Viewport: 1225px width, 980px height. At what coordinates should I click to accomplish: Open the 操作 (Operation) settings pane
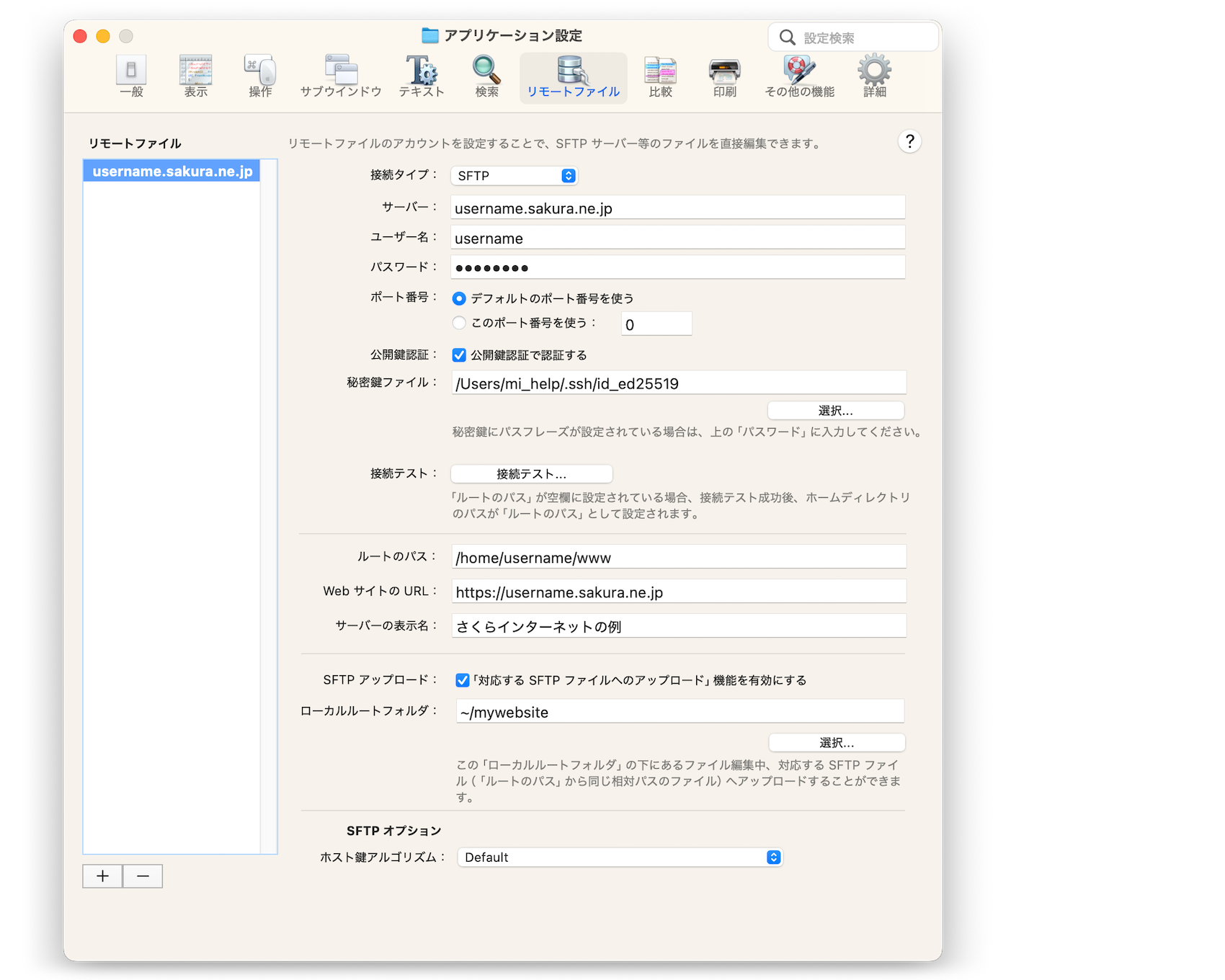(260, 76)
